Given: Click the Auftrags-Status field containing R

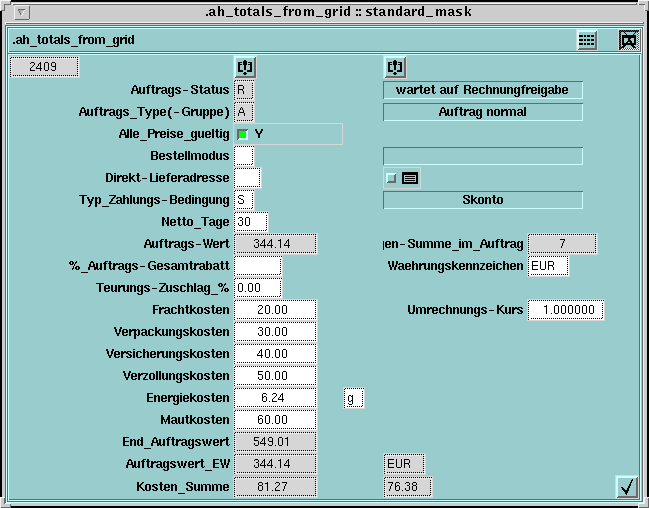Looking at the screenshot, I should click(244, 90).
